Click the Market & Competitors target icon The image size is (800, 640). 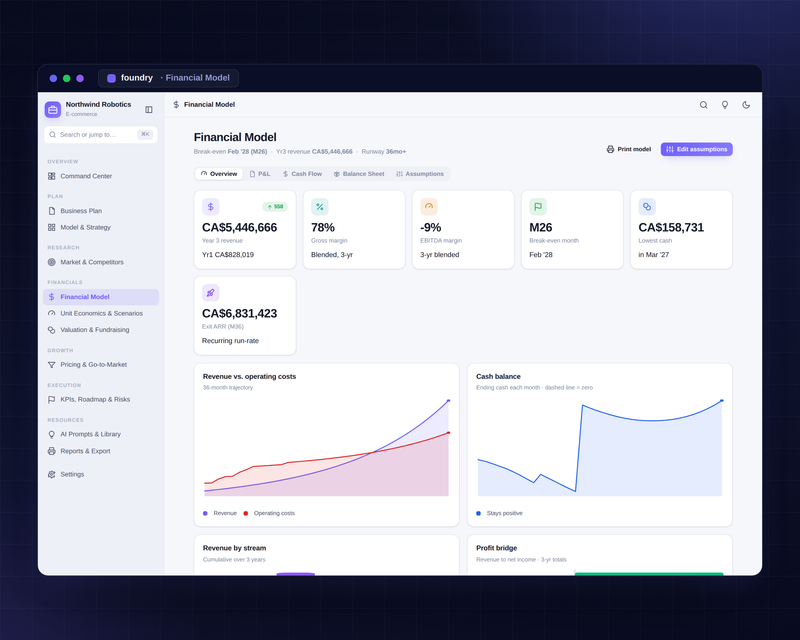[52, 262]
